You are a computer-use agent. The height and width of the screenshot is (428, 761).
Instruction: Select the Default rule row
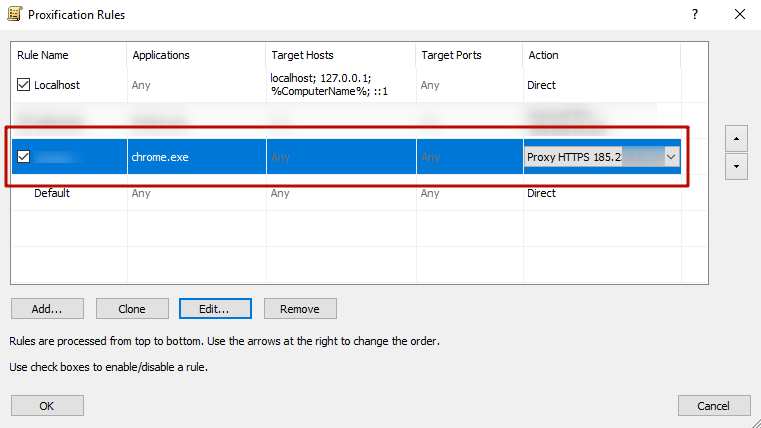pyautogui.click(x=52, y=193)
